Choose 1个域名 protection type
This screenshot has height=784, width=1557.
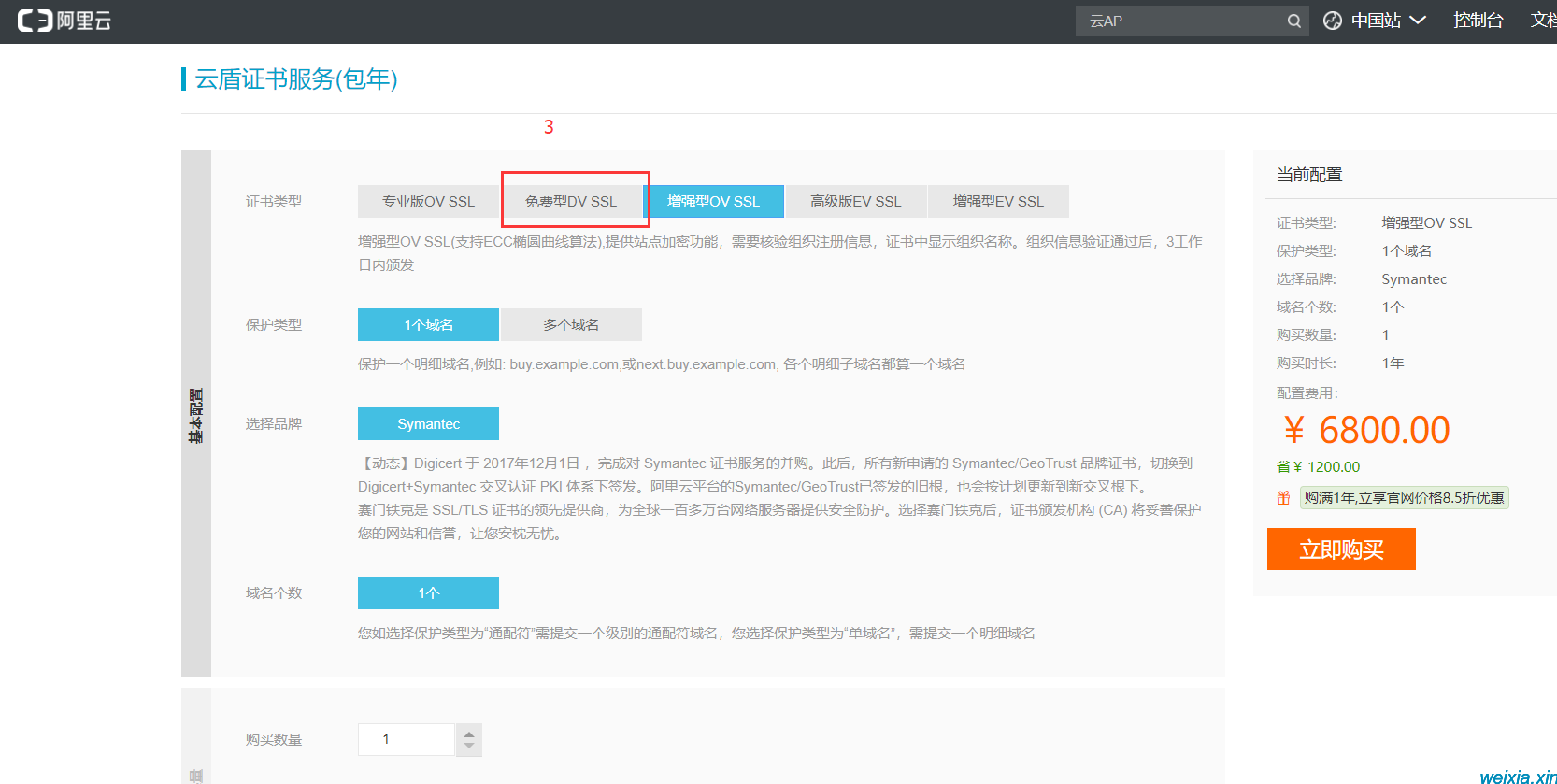point(428,324)
